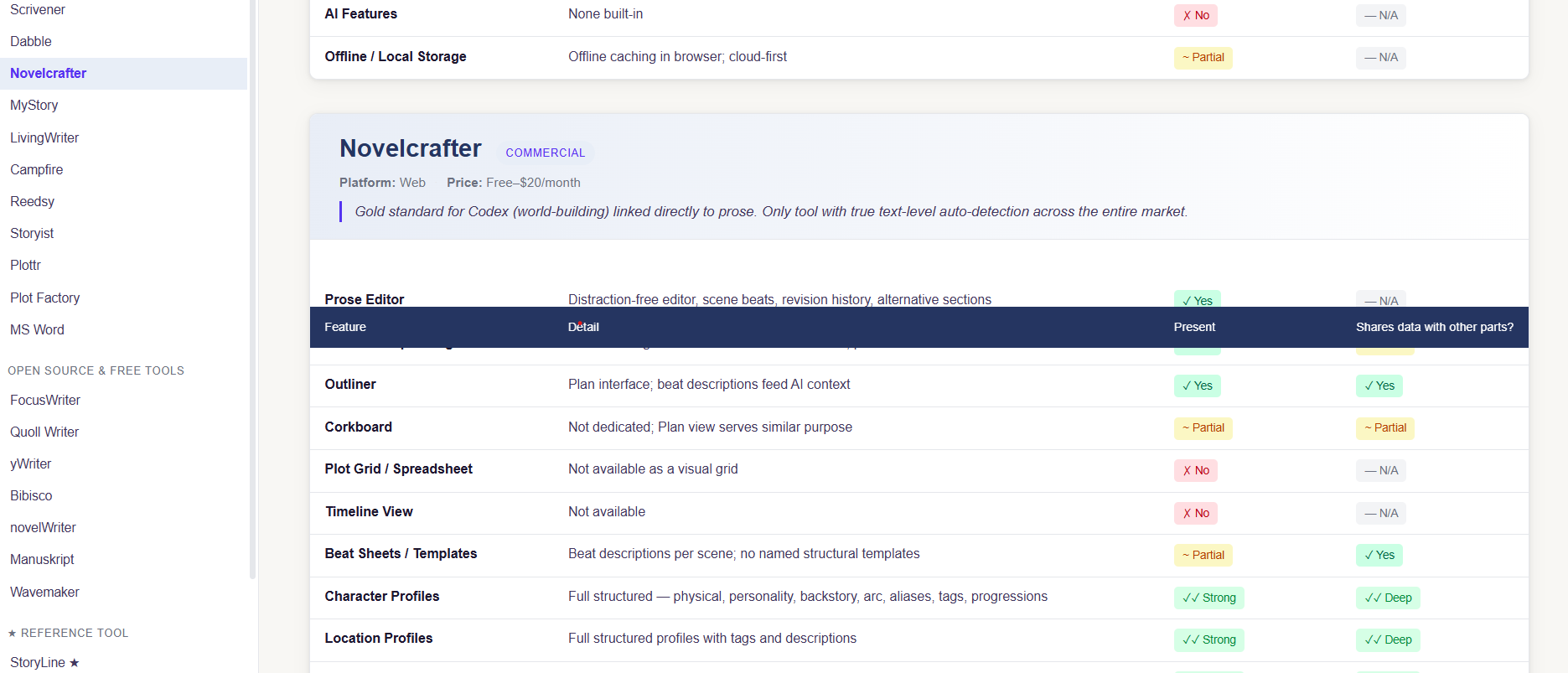Viewport: 1568px width, 673px height.
Task: Click the No badge in Timeline View row
Action: click(x=1196, y=513)
